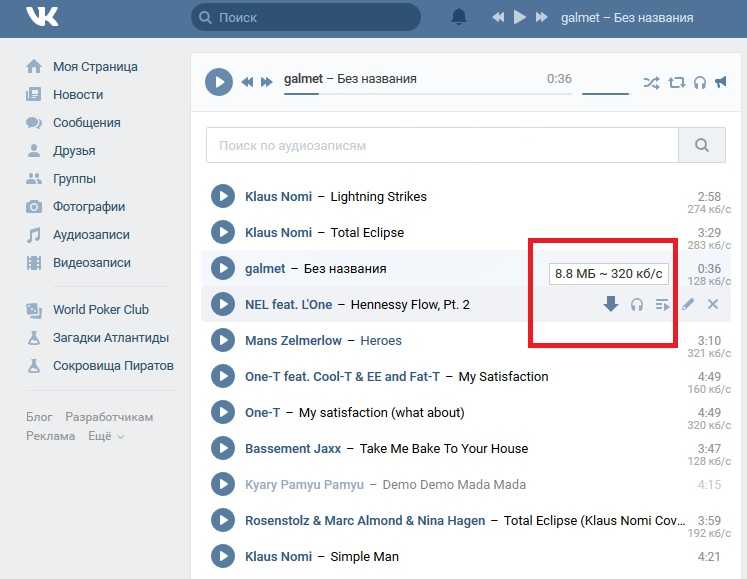Click the audio search magnifier button
Screen dimensions: 747x579
click(702, 145)
